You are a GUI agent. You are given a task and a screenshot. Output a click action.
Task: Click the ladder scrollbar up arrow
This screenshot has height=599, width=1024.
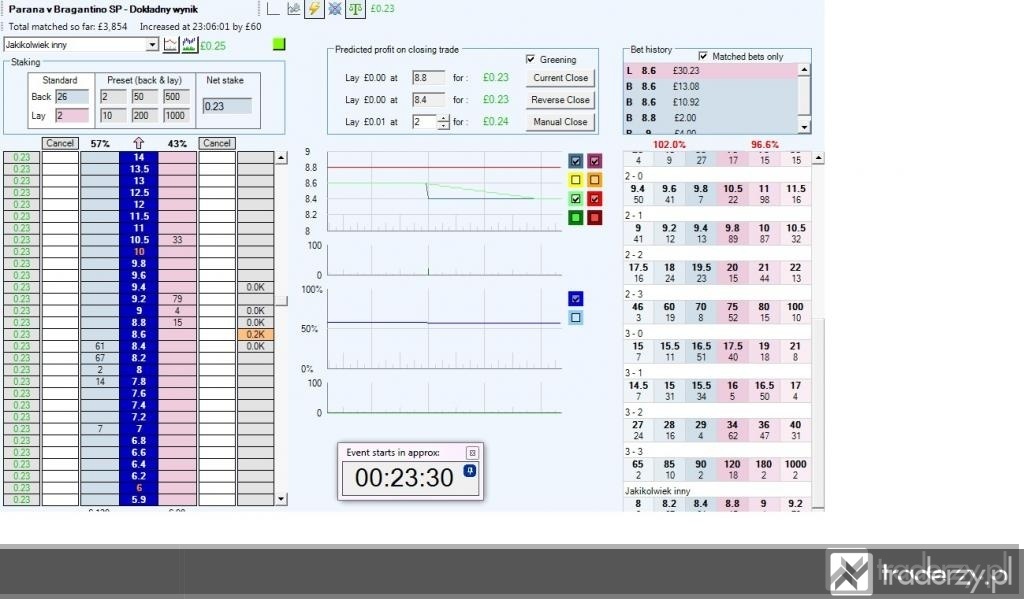point(281,157)
